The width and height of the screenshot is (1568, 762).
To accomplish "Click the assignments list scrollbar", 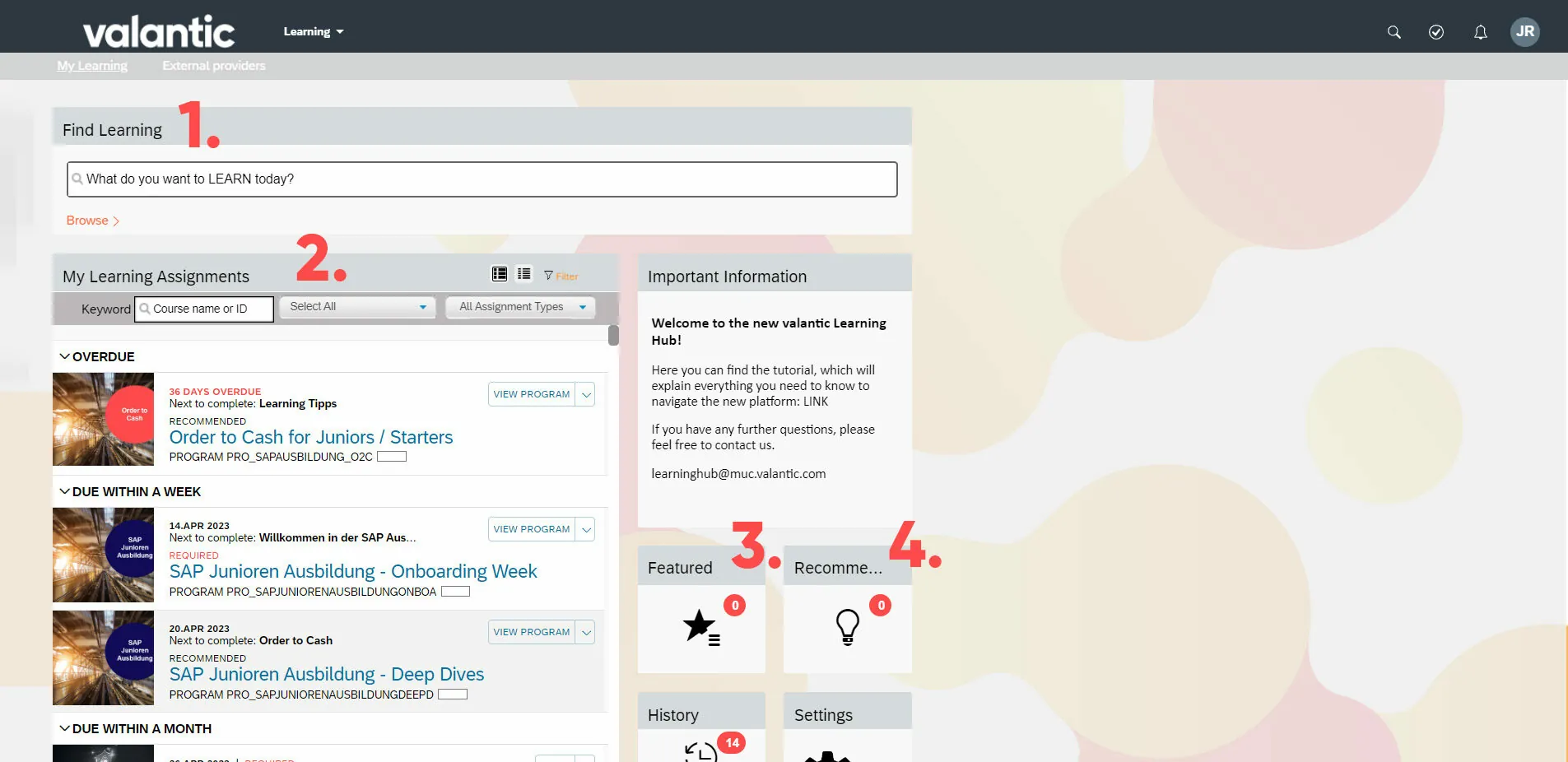I will click(x=613, y=336).
